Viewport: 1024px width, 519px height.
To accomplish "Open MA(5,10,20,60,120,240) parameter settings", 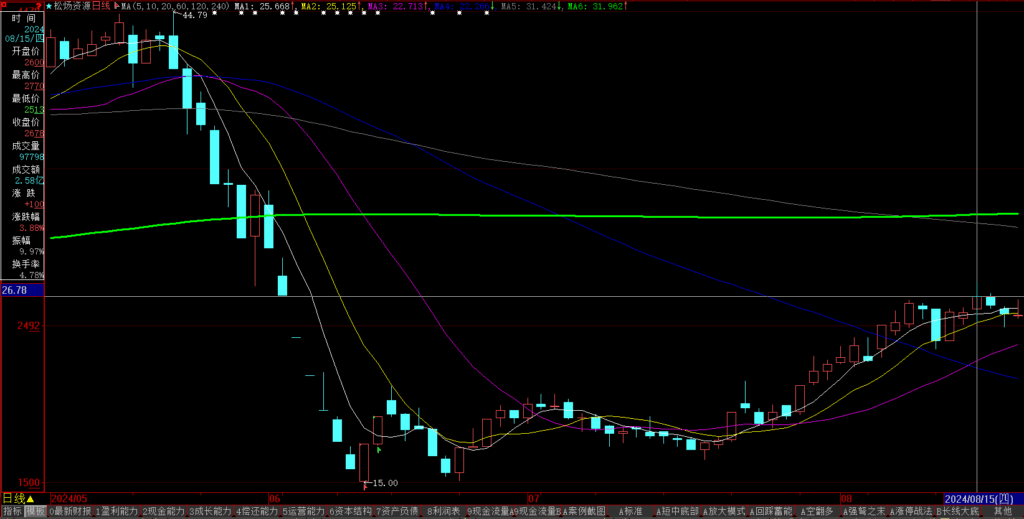I will click(x=175, y=6).
